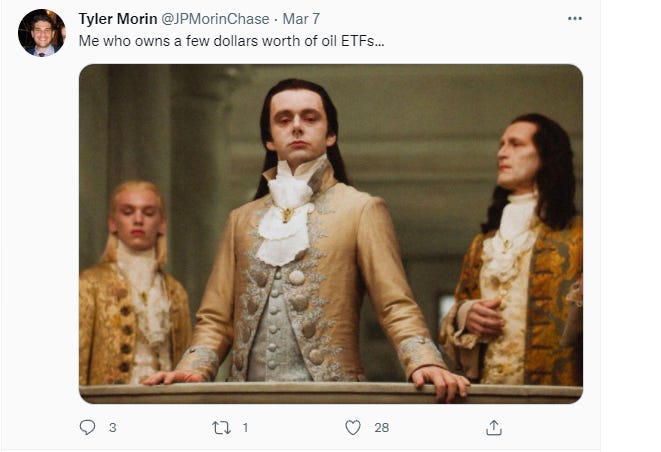The image size is (661, 452).
Task: Click the retweet arrows icon
Action: coord(221,428)
